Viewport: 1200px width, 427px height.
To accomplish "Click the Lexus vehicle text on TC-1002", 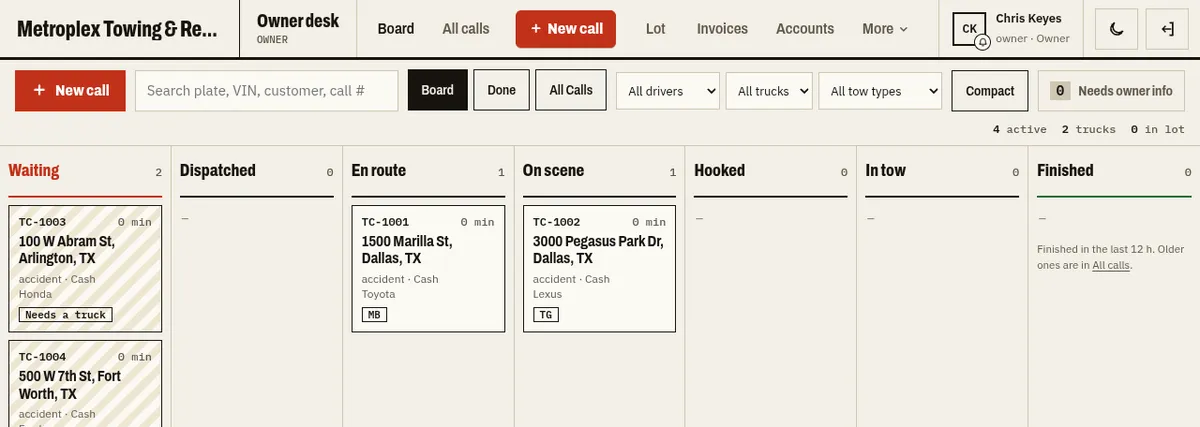I will [548, 294].
